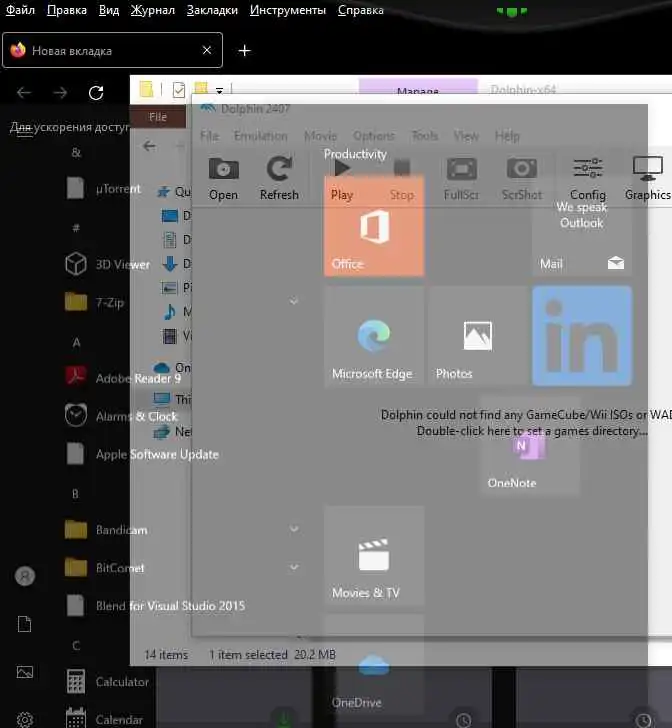
Task: Jump to letter A section header
Action: [77, 343]
